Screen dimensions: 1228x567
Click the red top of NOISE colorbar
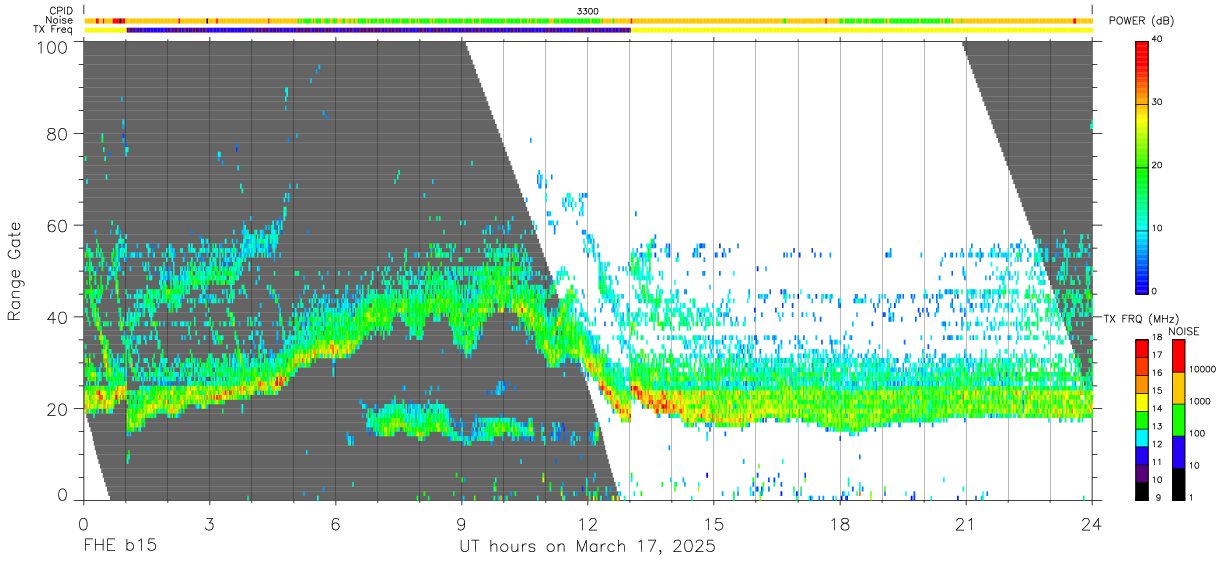coord(1179,356)
